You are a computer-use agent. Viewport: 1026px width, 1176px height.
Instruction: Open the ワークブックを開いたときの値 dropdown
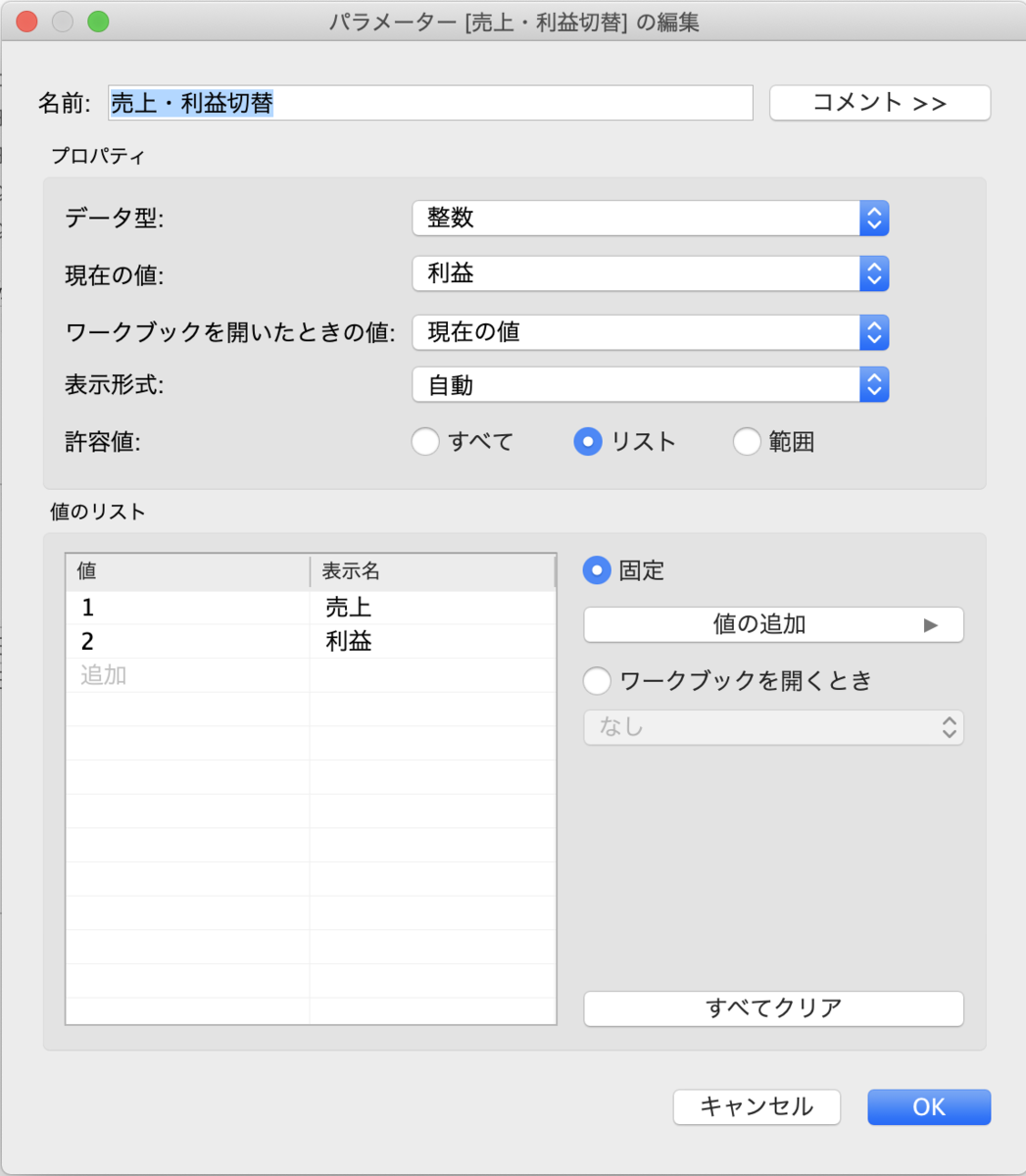coord(651,332)
